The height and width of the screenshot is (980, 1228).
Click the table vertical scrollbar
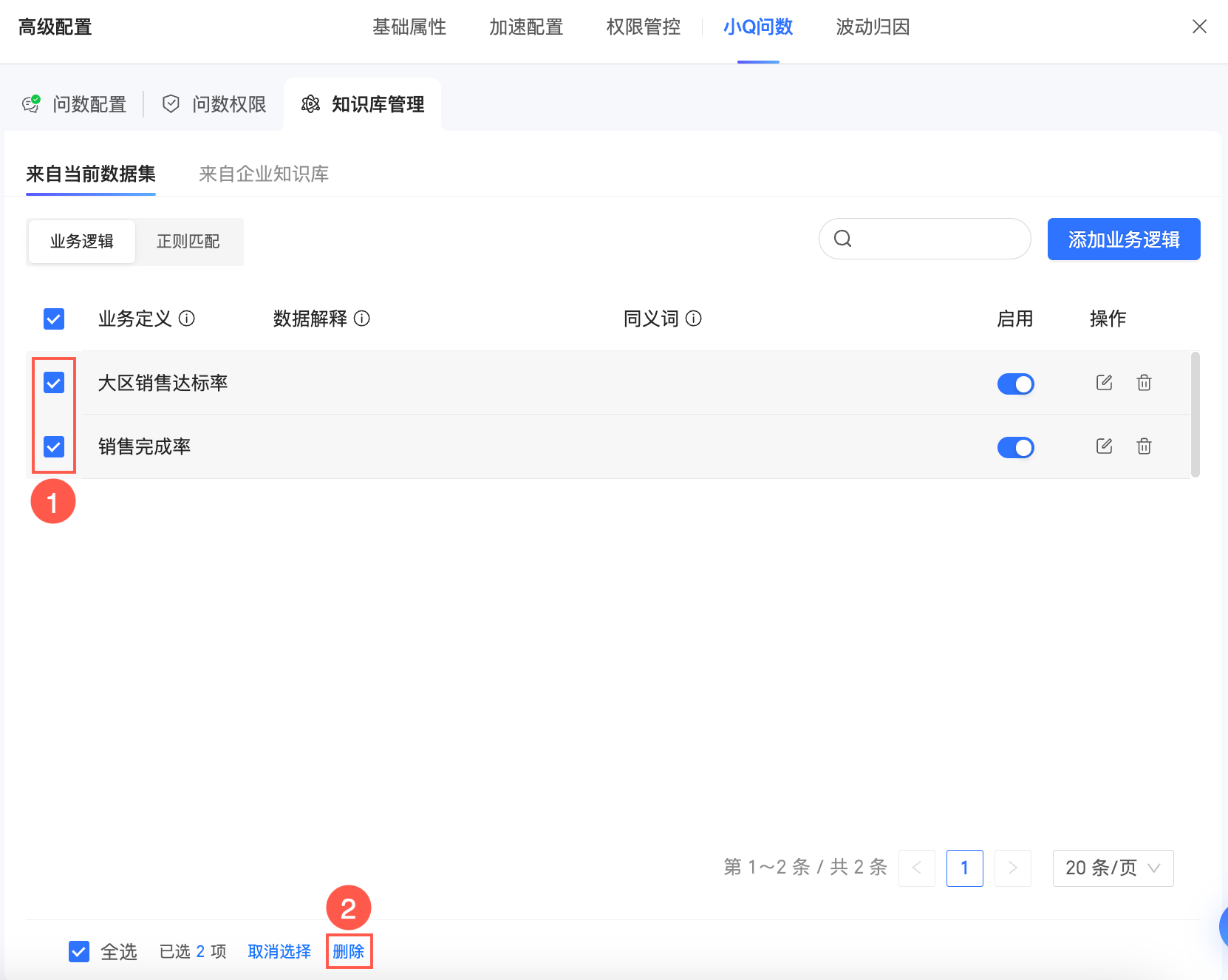[x=1195, y=415]
